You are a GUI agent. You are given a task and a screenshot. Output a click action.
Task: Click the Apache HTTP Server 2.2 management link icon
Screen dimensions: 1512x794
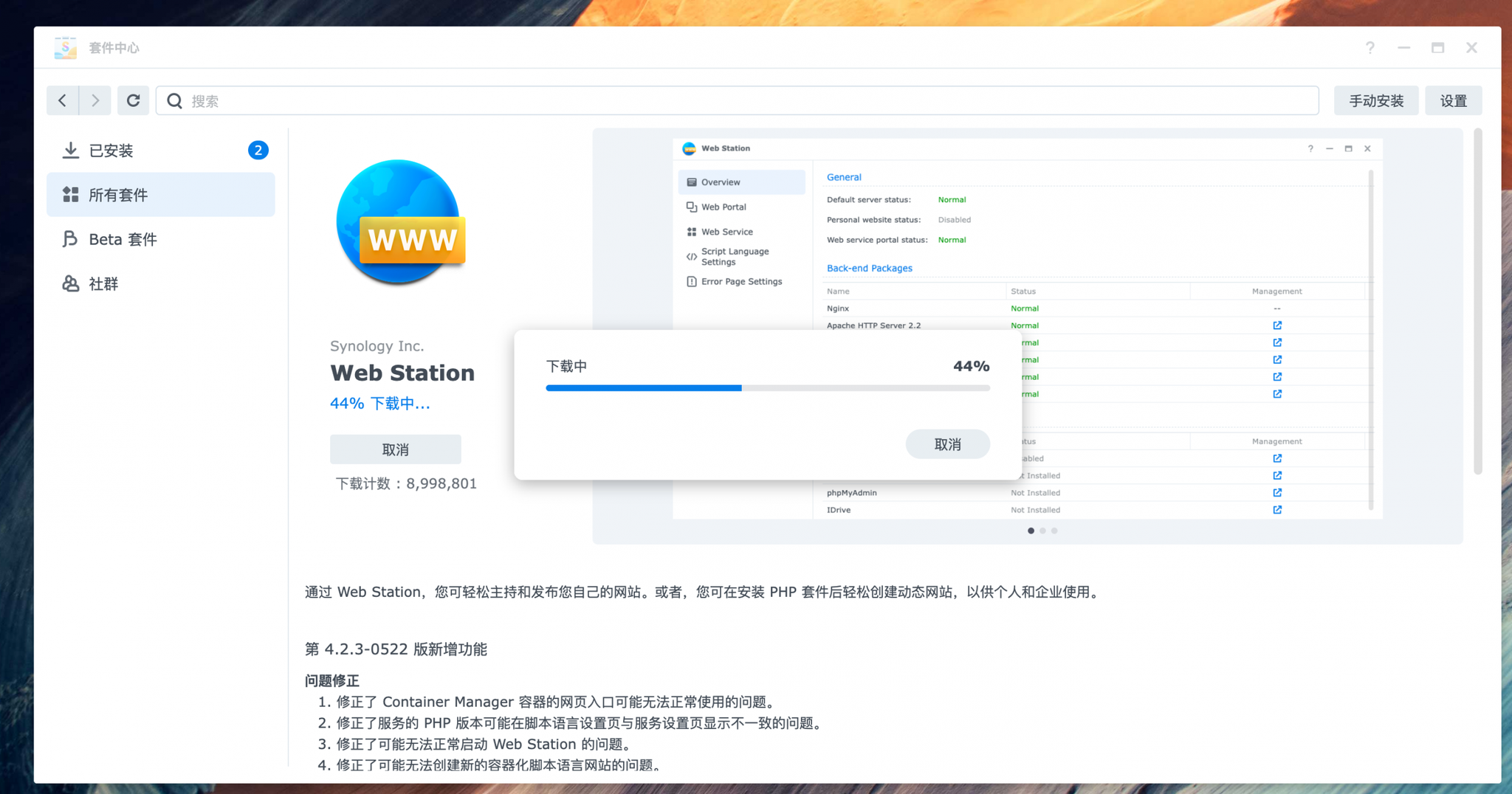click(x=1276, y=325)
